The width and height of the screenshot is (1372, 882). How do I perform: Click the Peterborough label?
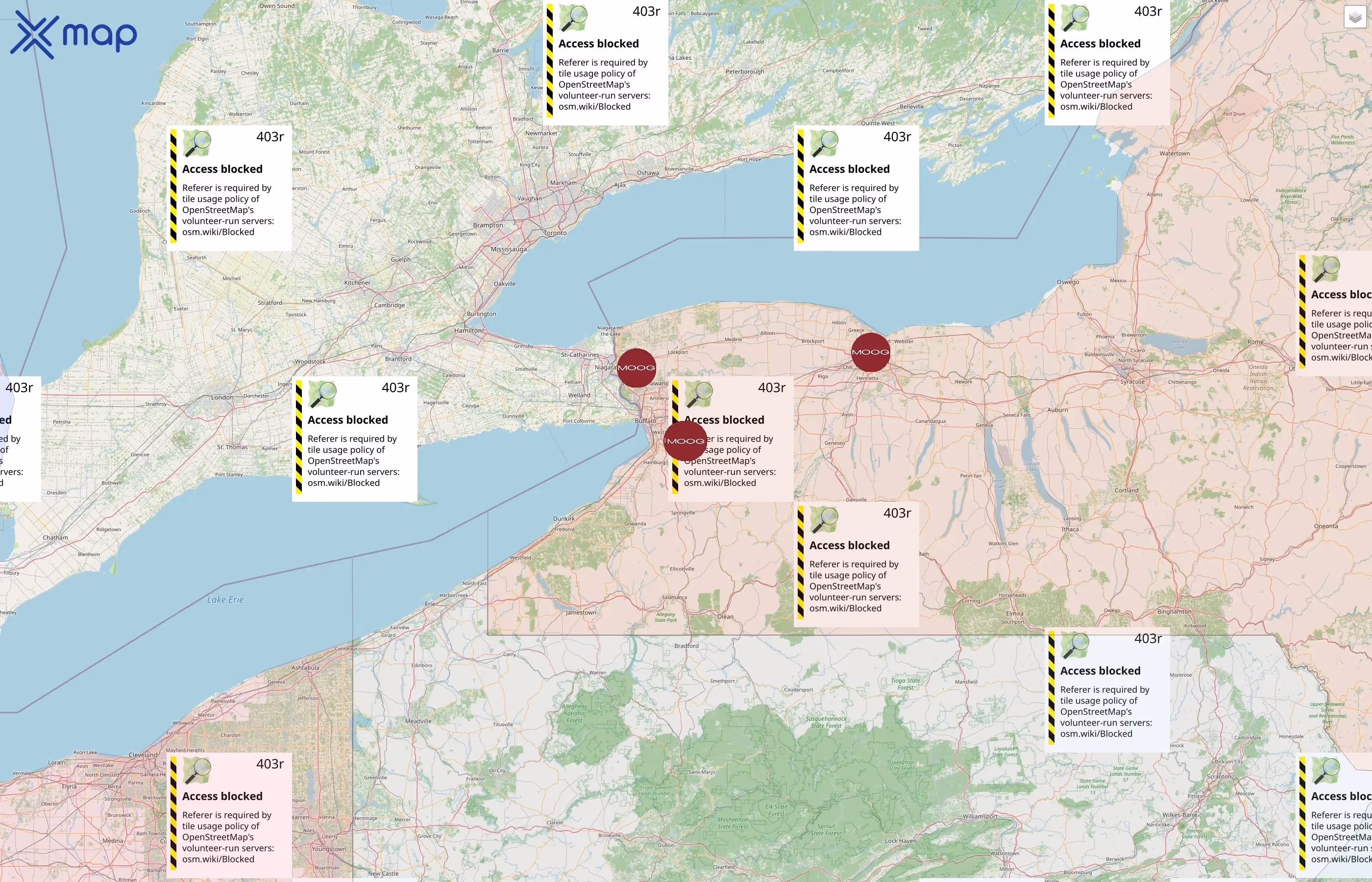point(744,72)
